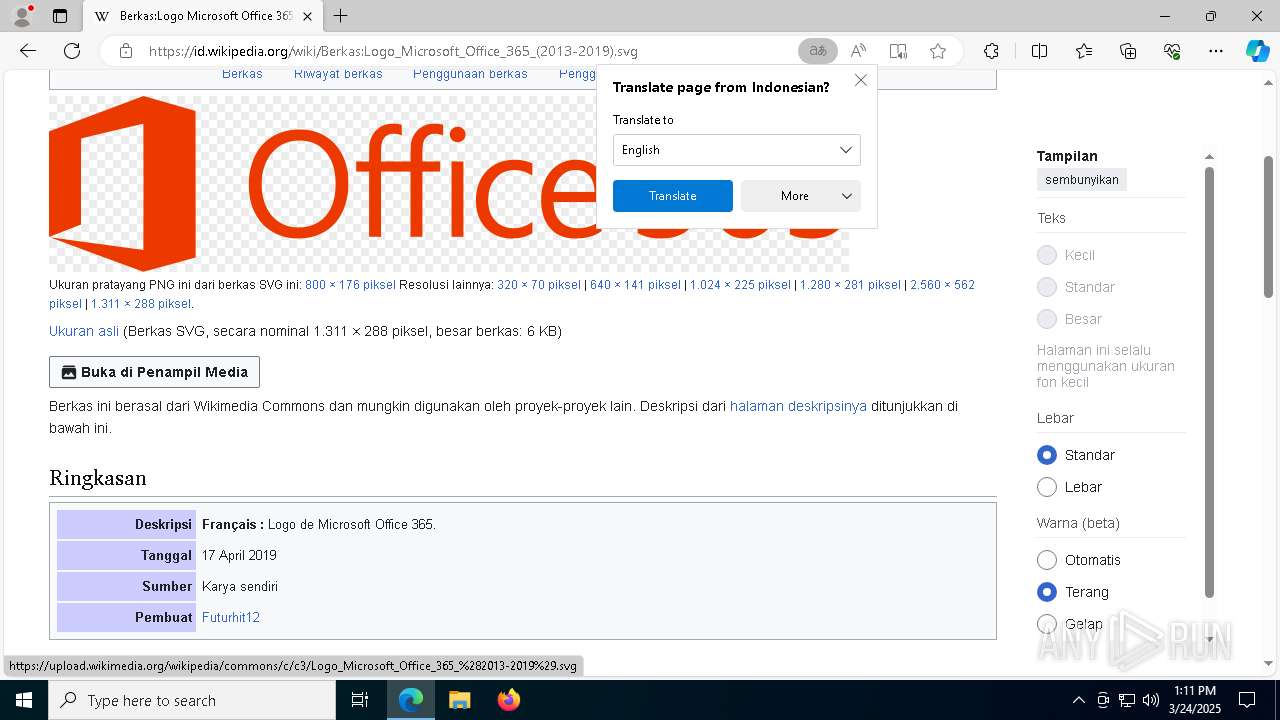Choose Terang color mode
The height and width of the screenshot is (720, 1280).
pyautogui.click(x=1047, y=592)
